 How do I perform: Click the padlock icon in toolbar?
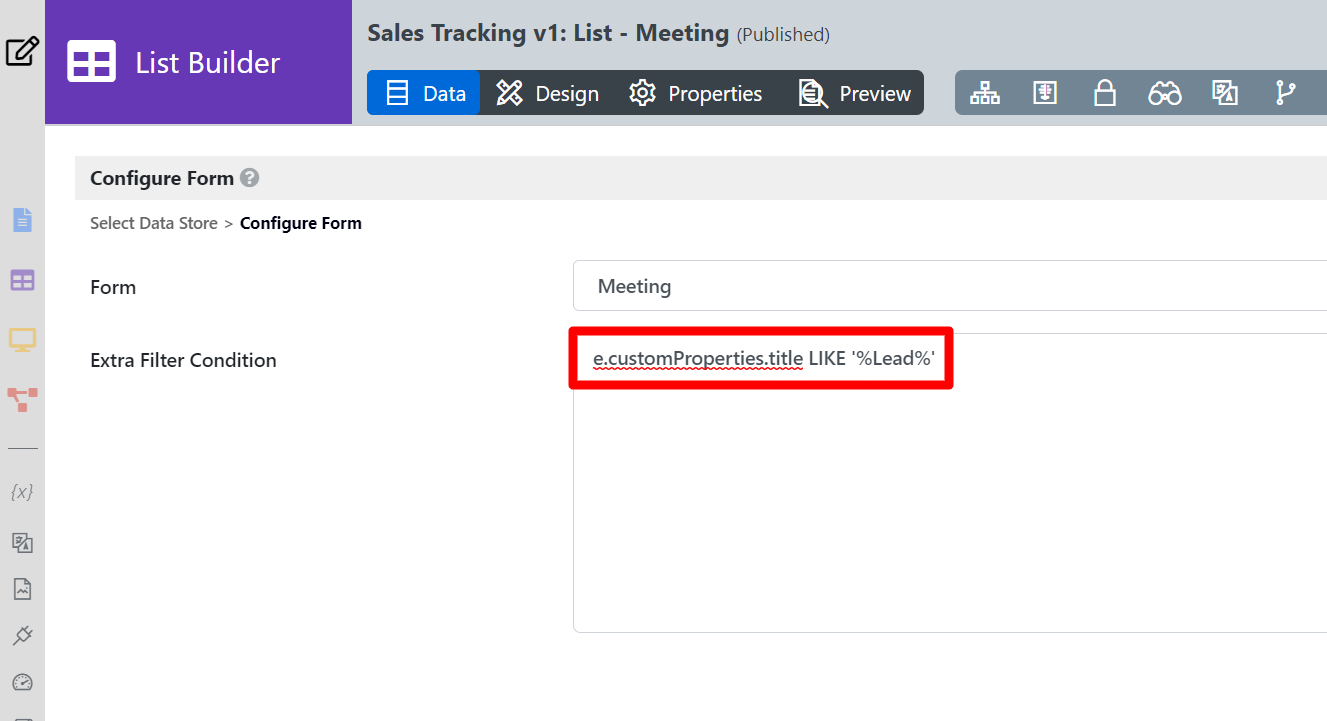point(1104,93)
